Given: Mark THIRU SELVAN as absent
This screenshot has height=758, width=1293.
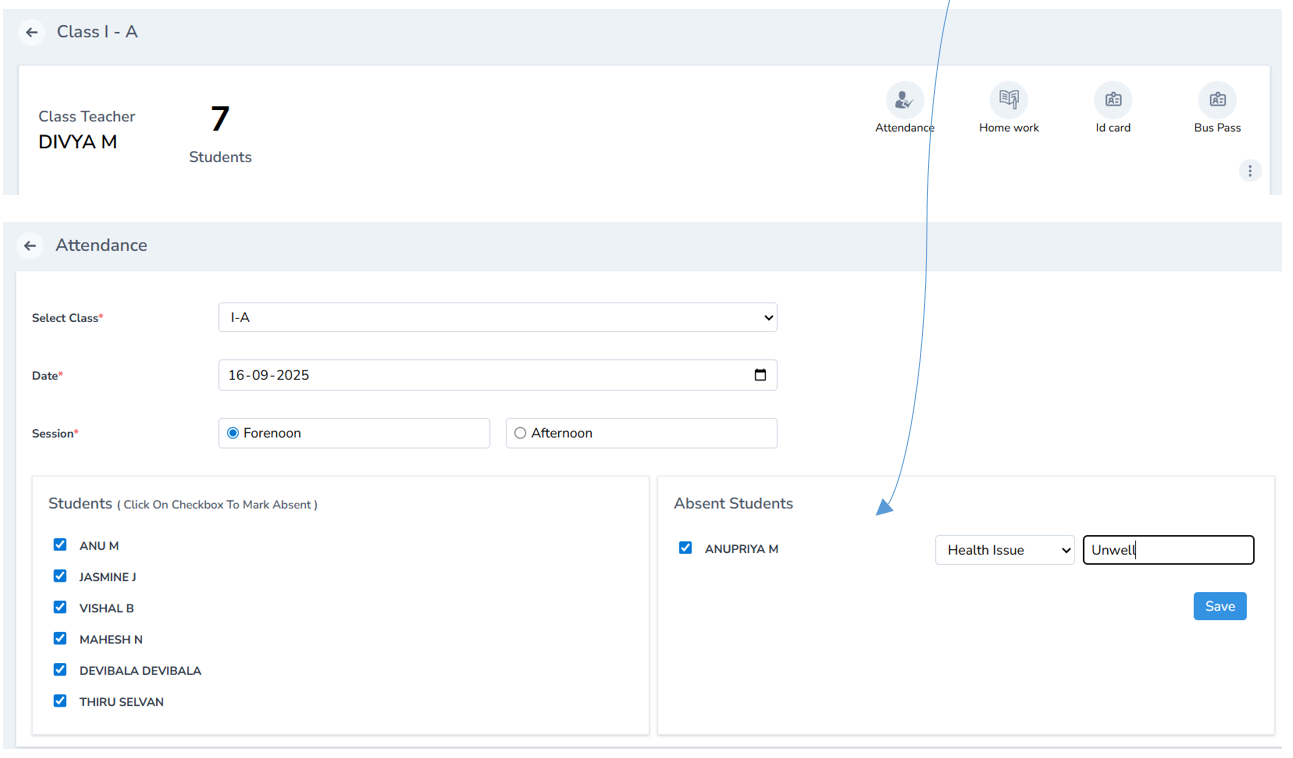Looking at the screenshot, I should point(59,701).
